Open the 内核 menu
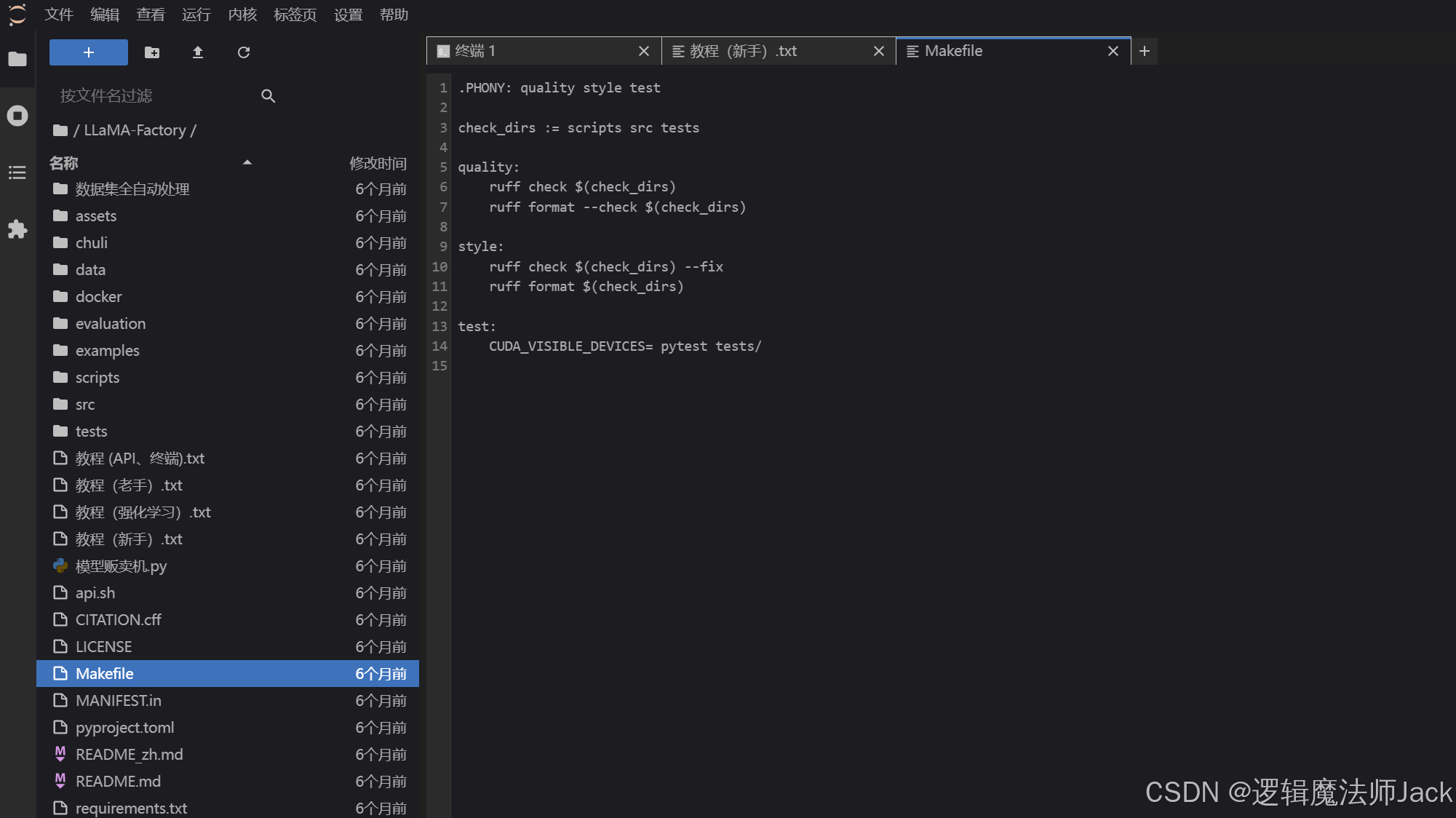The image size is (1456, 818). 242,15
